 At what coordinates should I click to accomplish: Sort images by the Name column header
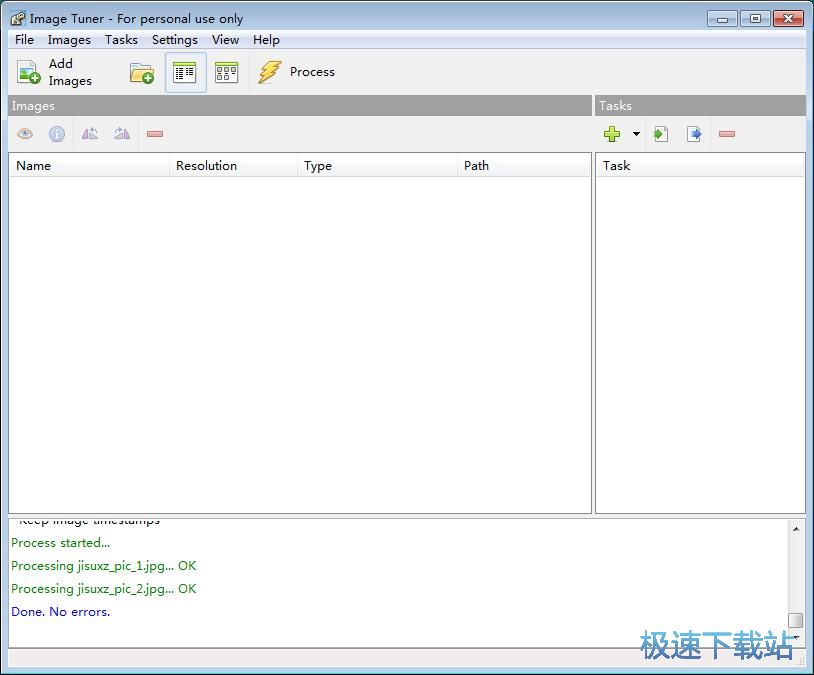[x=34, y=166]
